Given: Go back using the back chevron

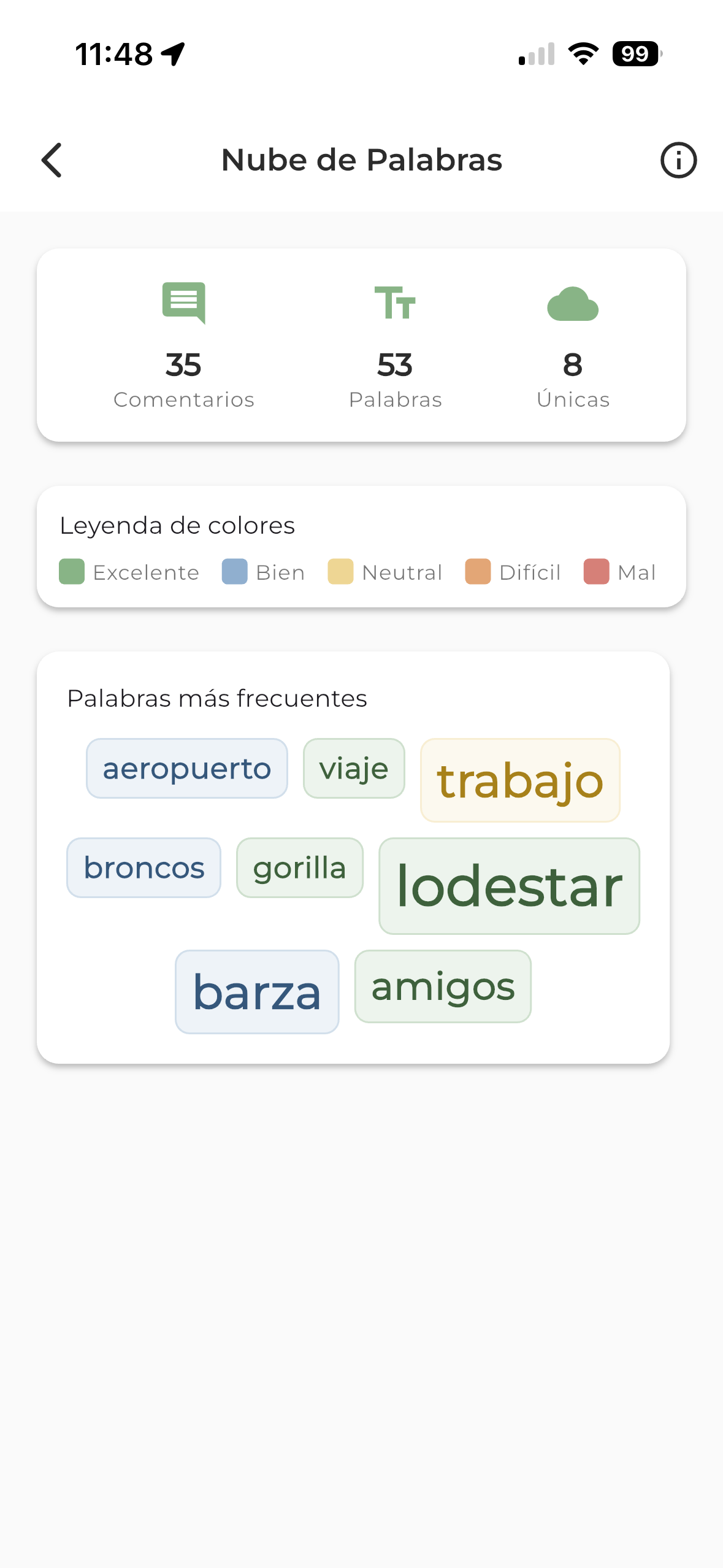Looking at the screenshot, I should click(x=52, y=160).
